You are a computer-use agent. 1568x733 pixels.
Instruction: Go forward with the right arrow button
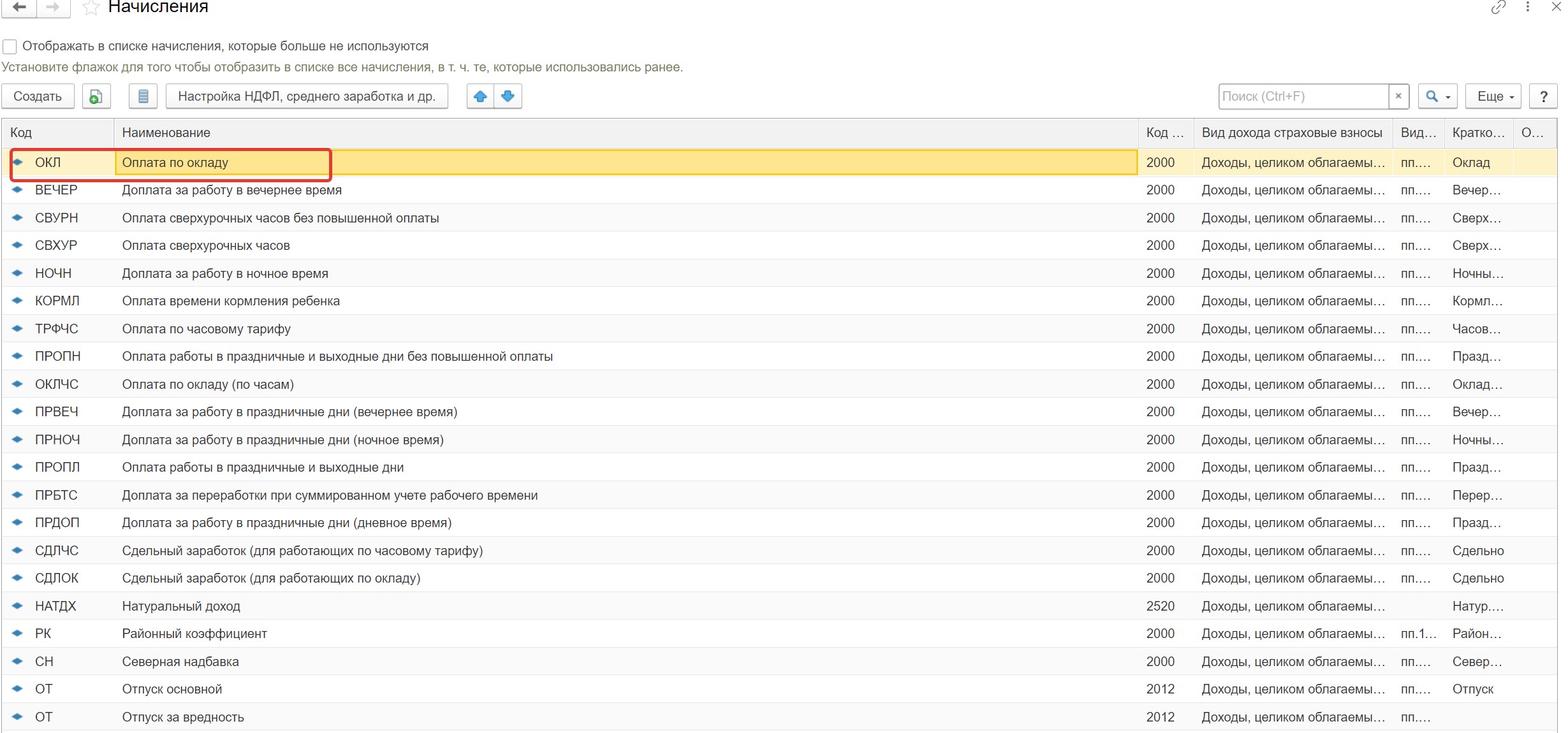point(54,7)
